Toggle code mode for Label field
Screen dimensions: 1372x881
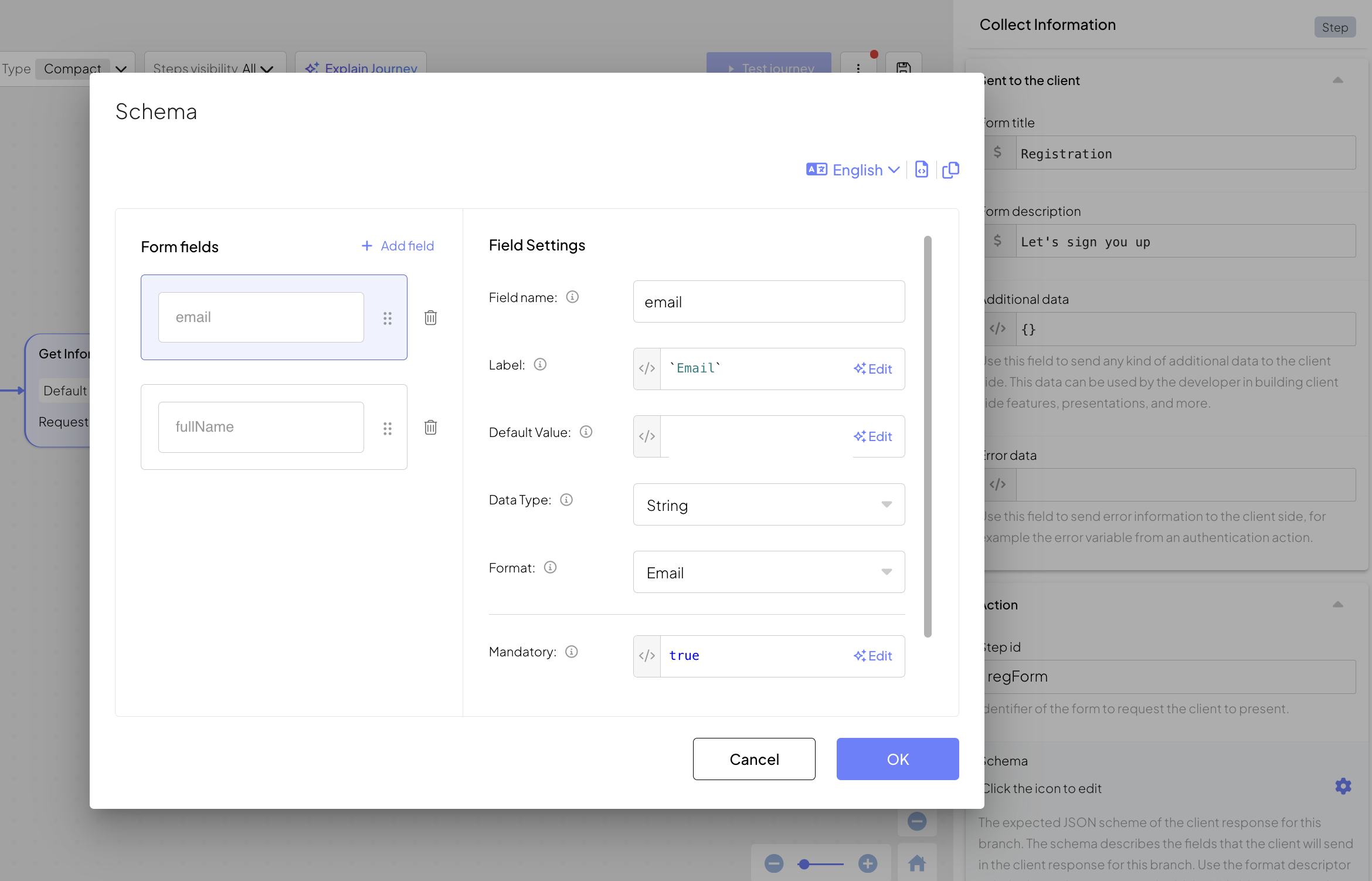[647, 368]
